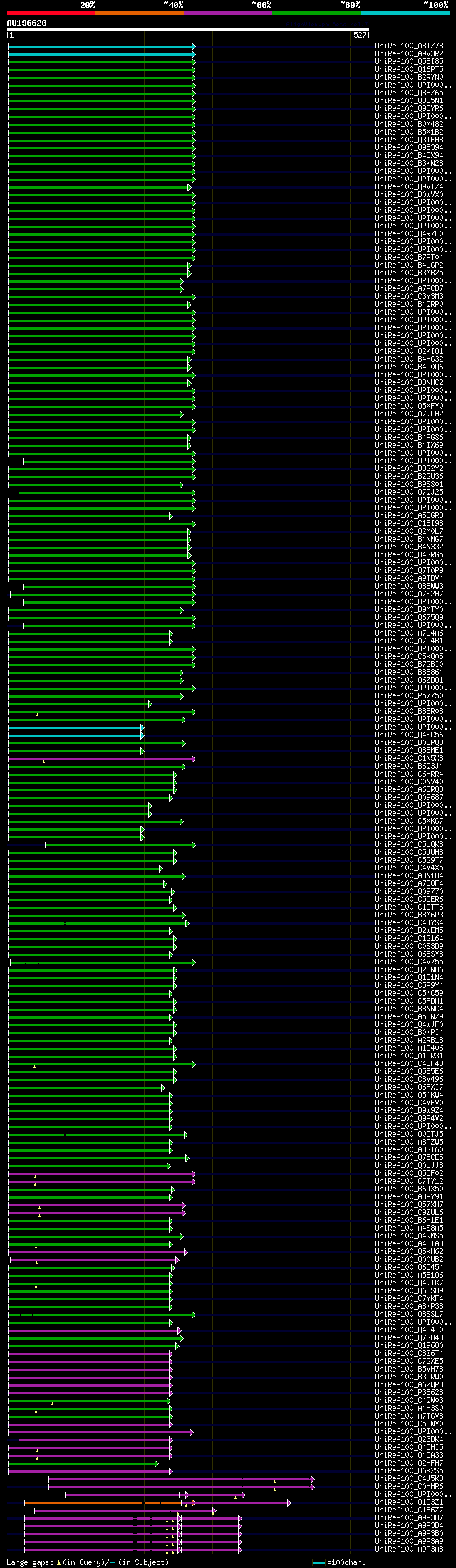This screenshot has height=1568, width=456.
Task: Open hit UniRef100_Q8BZ65
Action: (x=409, y=93)
